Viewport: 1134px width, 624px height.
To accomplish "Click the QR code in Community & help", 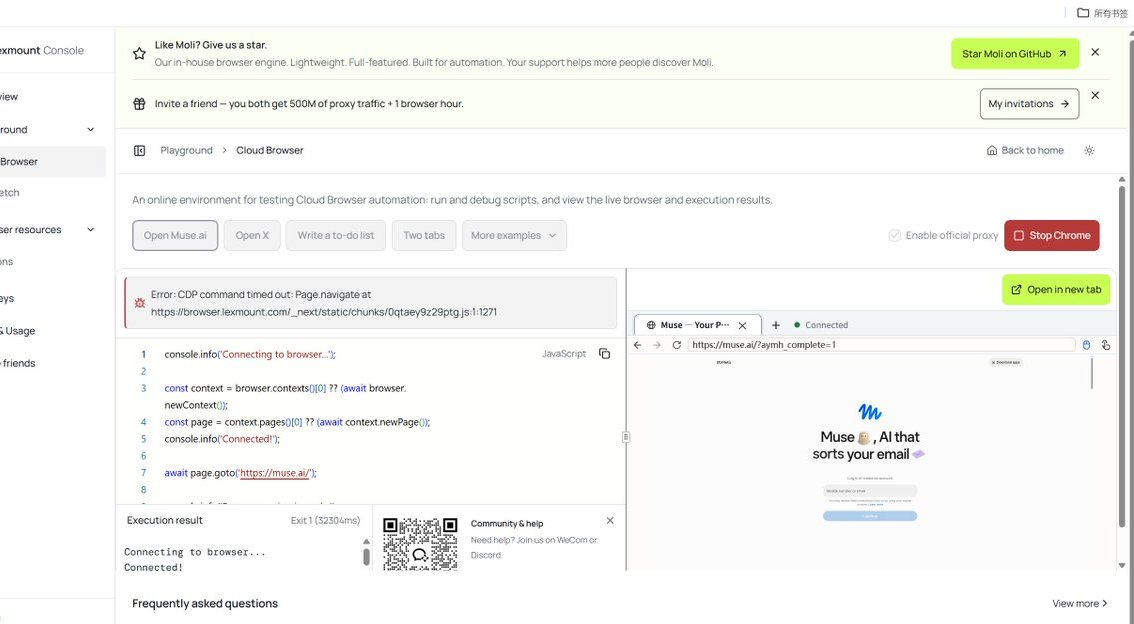I will point(420,544).
